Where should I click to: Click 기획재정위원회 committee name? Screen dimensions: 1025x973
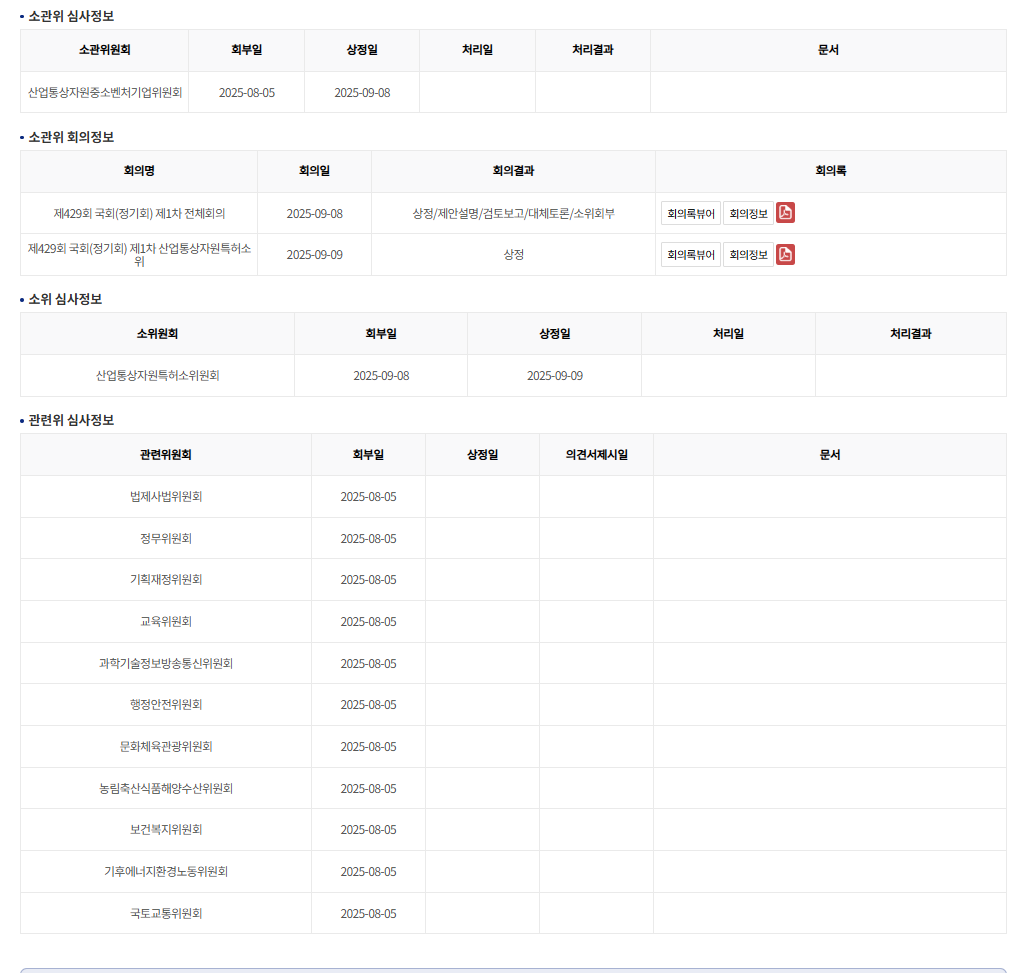point(166,580)
